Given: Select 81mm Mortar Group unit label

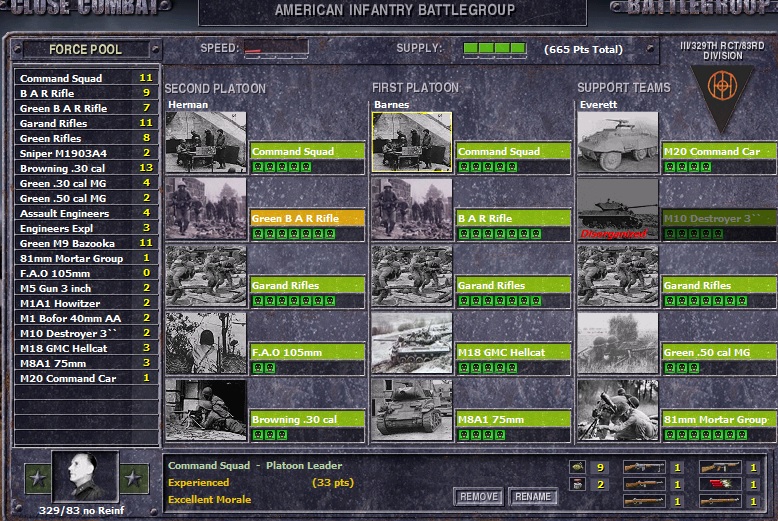Looking at the screenshot, I should click(x=719, y=419).
